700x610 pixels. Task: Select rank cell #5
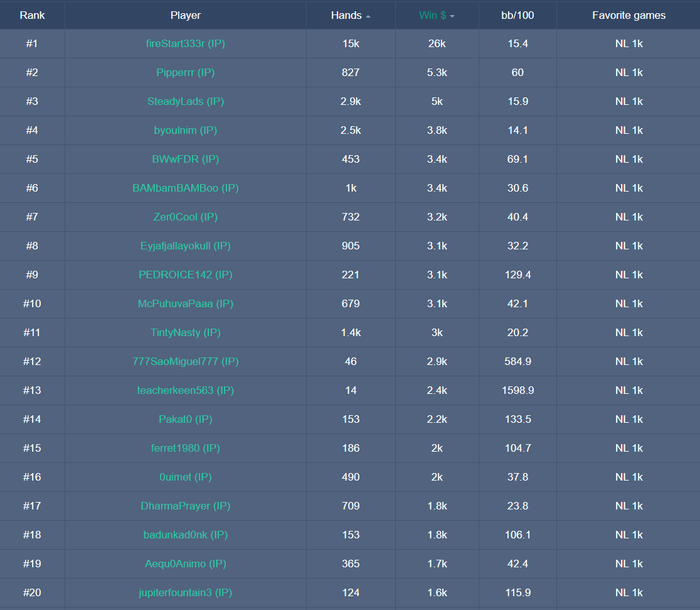click(32, 159)
